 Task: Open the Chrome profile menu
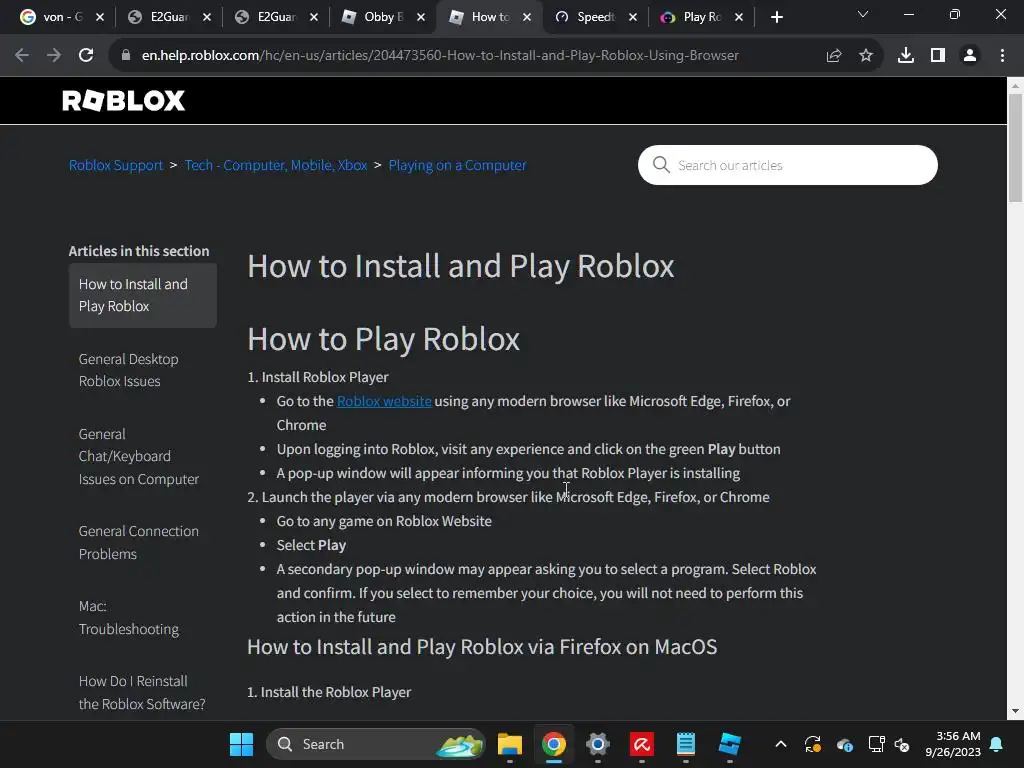[x=970, y=56]
